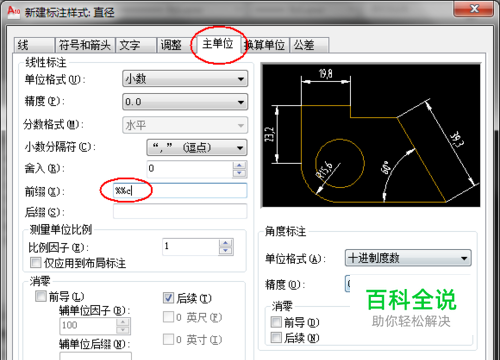Click the dimension preview image
This screenshot has height=360, width=500.
pyautogui.click(x=371, y=135)
